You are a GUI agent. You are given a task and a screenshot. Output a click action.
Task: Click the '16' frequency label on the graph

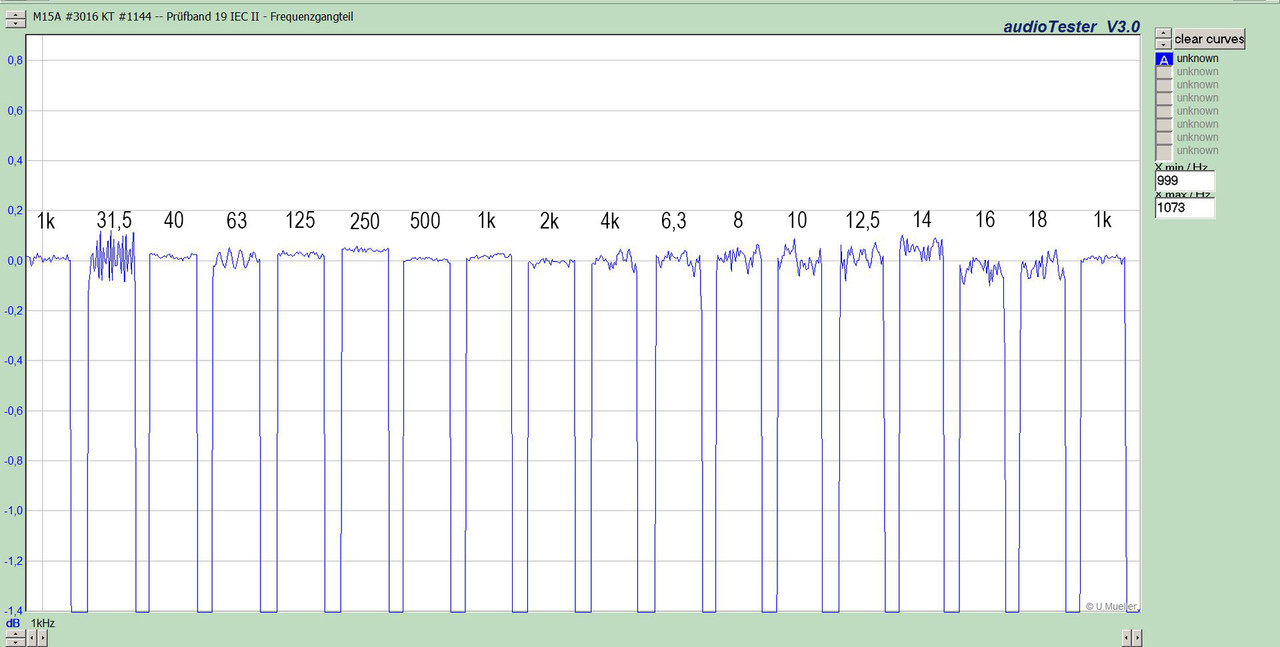(985, 220)
